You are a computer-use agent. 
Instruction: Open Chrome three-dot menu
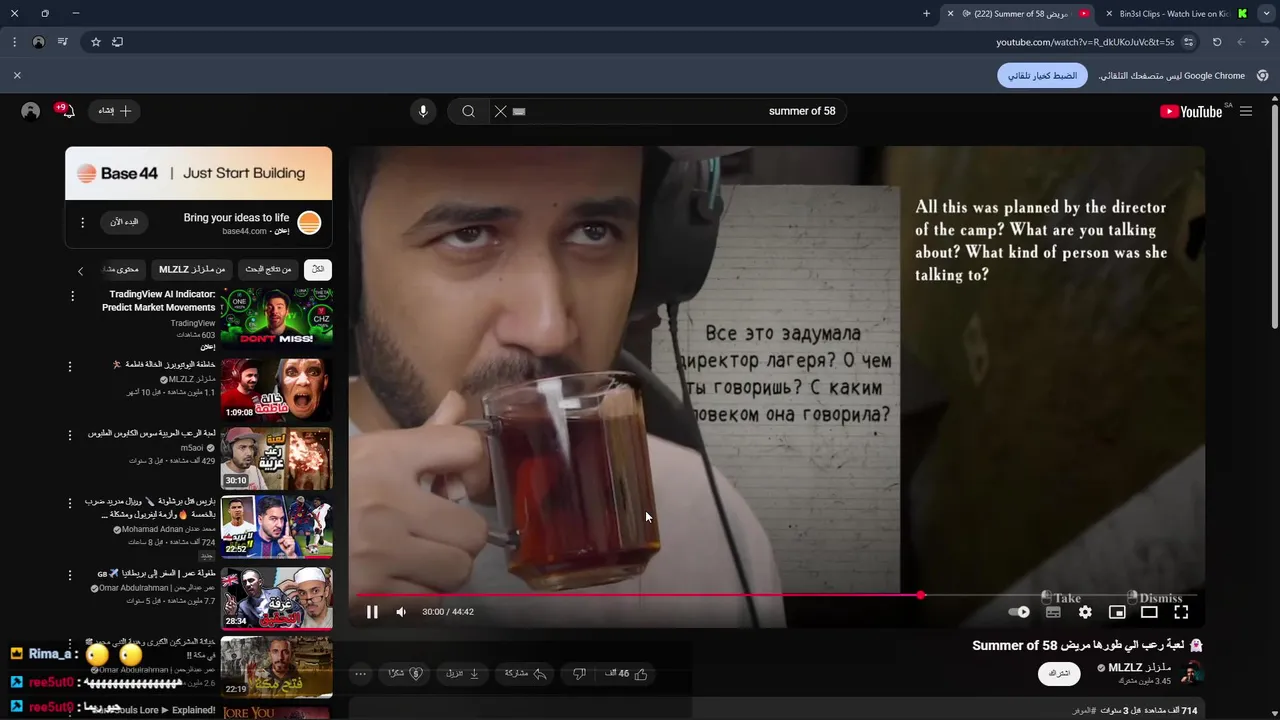[14, 42]
